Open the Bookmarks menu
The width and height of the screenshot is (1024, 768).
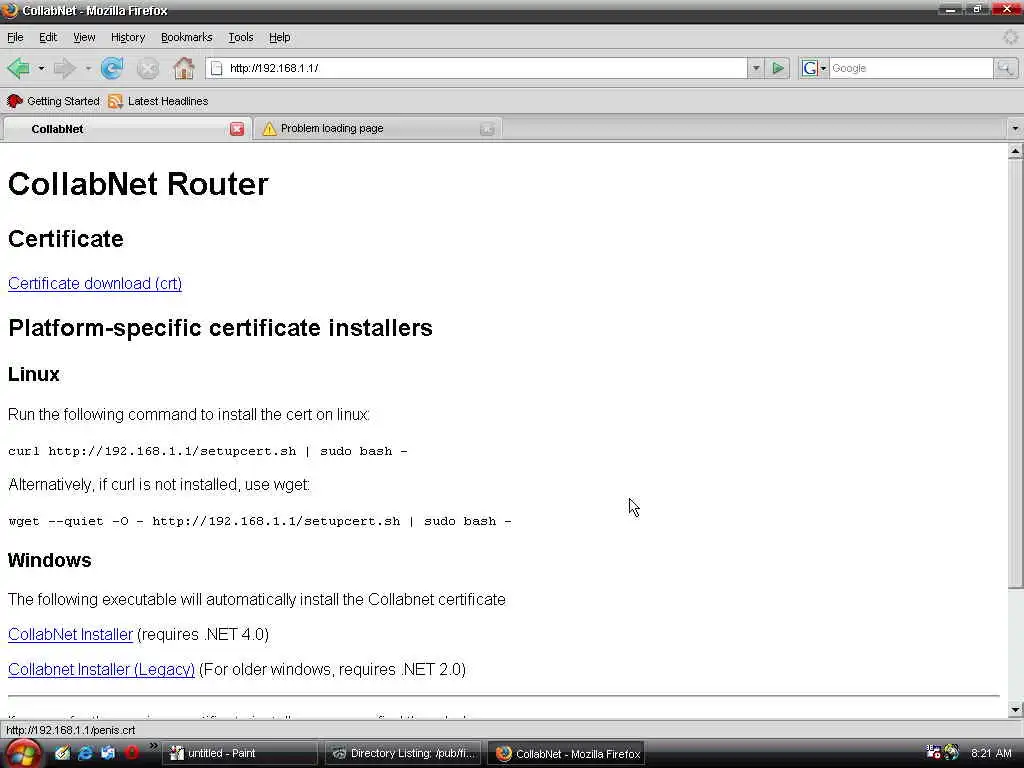[187, 37]
